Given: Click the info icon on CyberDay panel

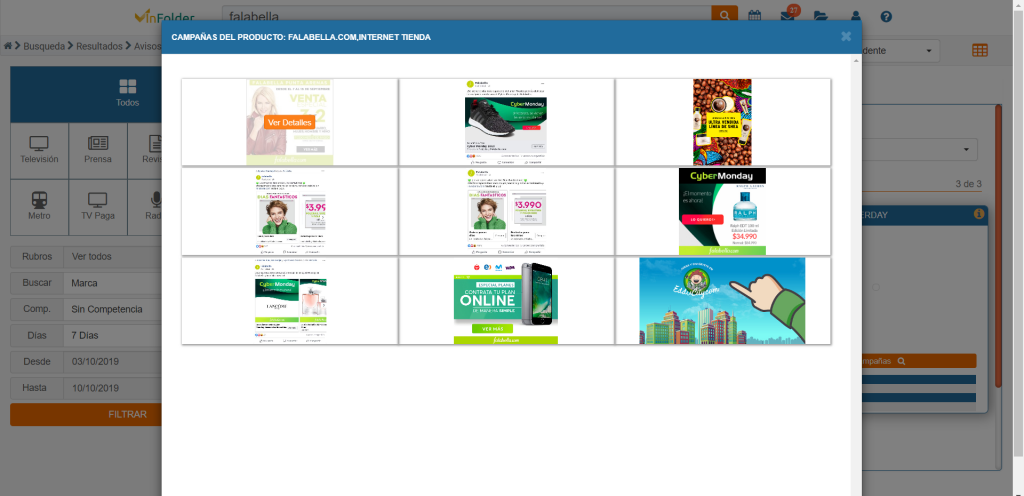Looking at the screenshot, I should pyautogui.click(x=979, y=214).
